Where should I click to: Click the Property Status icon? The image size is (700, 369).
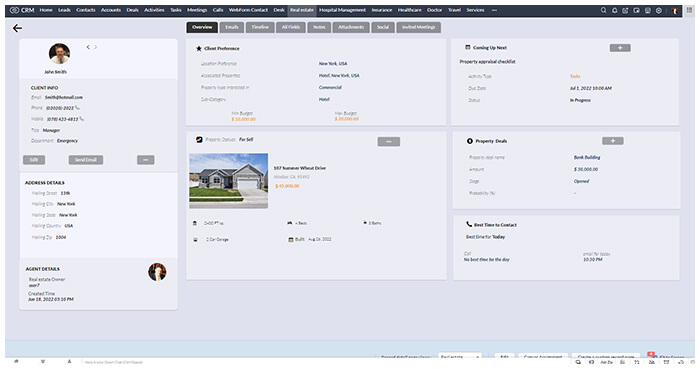199,140
